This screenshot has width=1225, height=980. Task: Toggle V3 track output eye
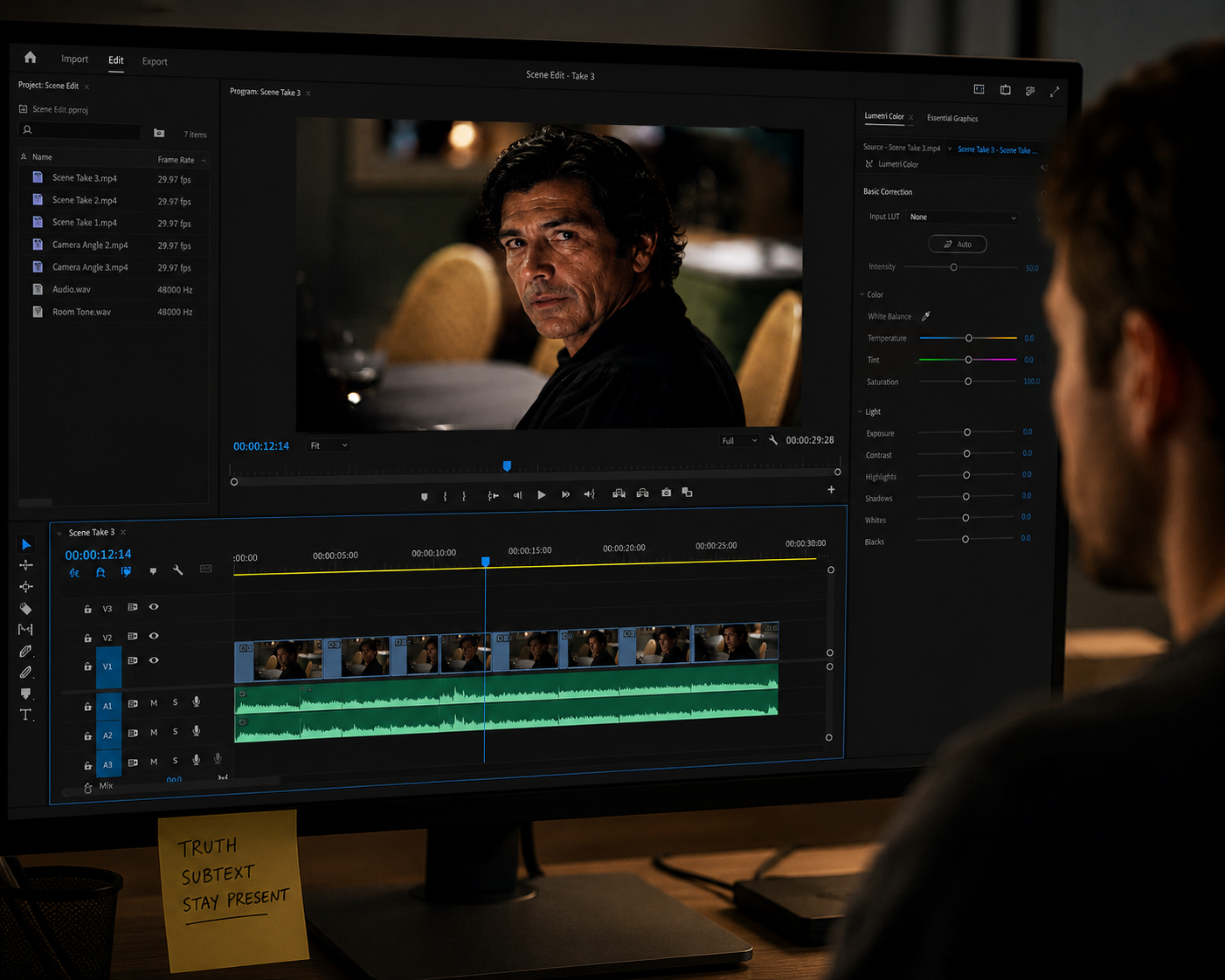pyautogui.click(x=154, y=607)
